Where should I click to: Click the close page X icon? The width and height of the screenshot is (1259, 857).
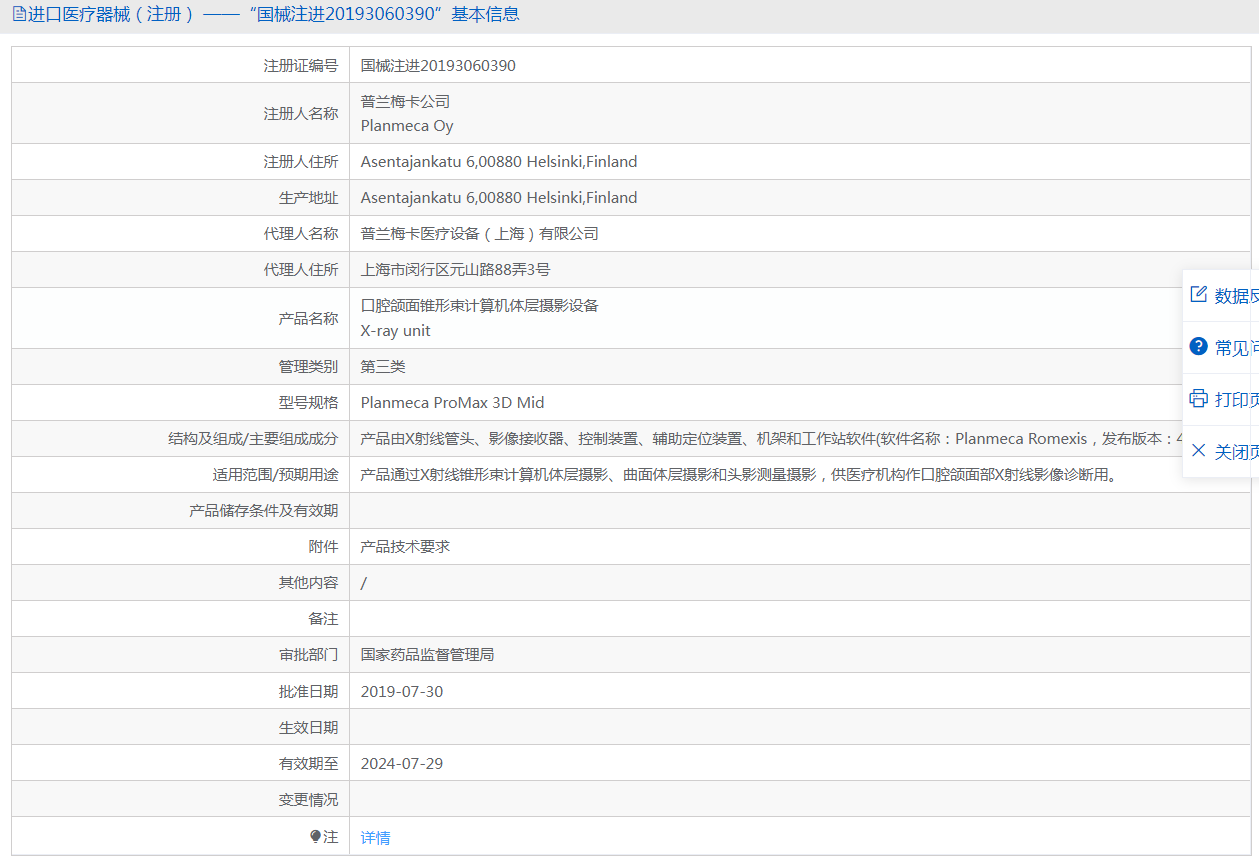1198,450
